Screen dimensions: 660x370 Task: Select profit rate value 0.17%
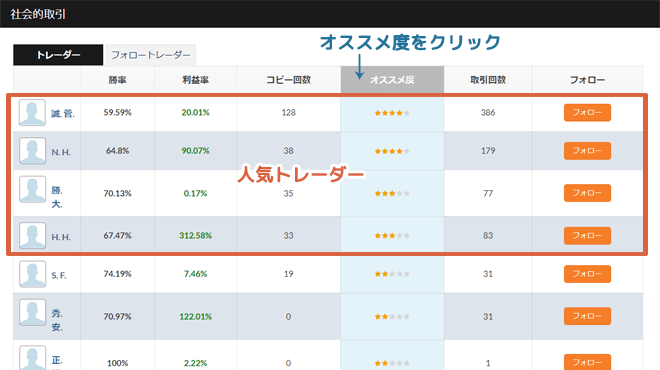pos(195,193)
